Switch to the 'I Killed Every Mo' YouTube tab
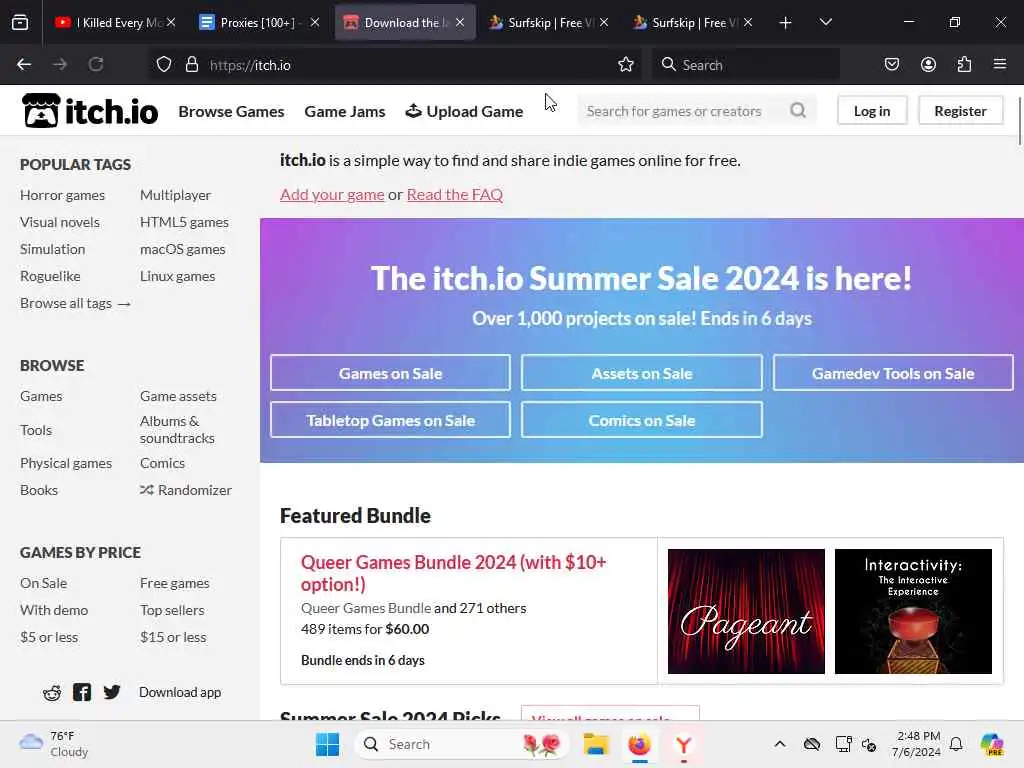 (x=116, y=22)
